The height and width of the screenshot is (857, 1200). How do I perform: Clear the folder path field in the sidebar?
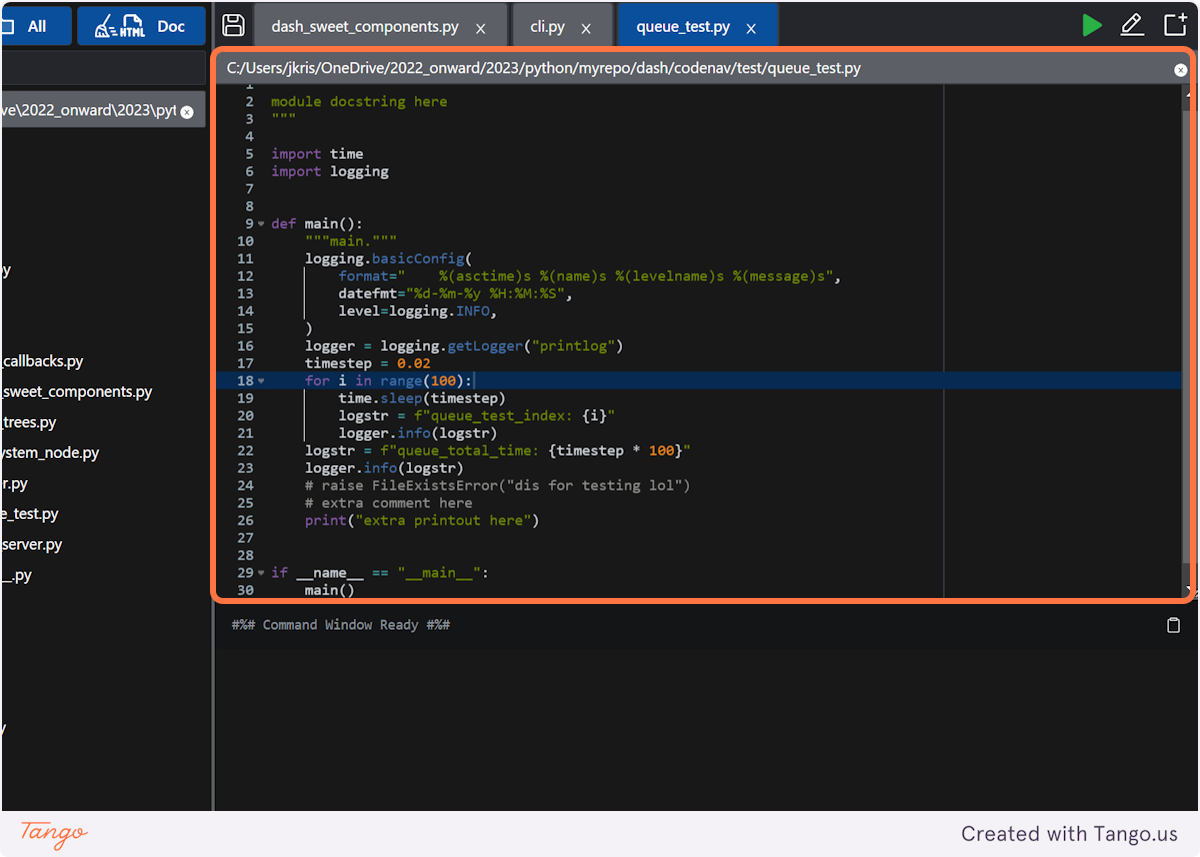click(187, 112)
